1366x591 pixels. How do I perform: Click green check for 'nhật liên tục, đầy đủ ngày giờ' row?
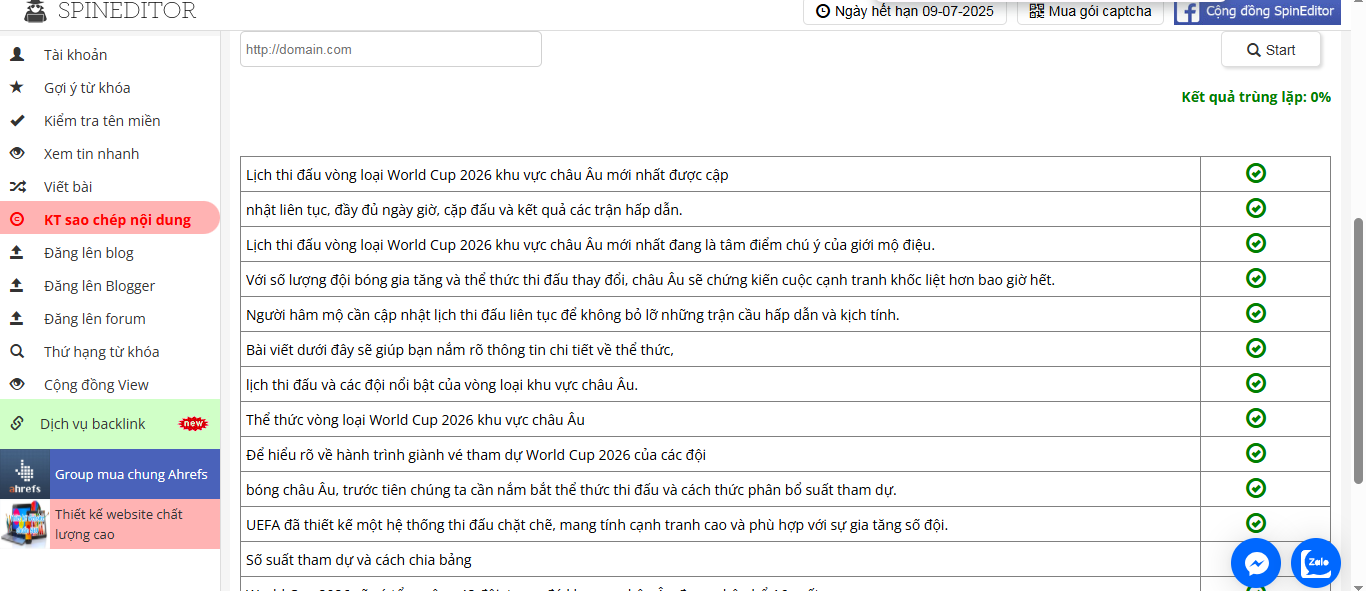(x=1256, y=208)
